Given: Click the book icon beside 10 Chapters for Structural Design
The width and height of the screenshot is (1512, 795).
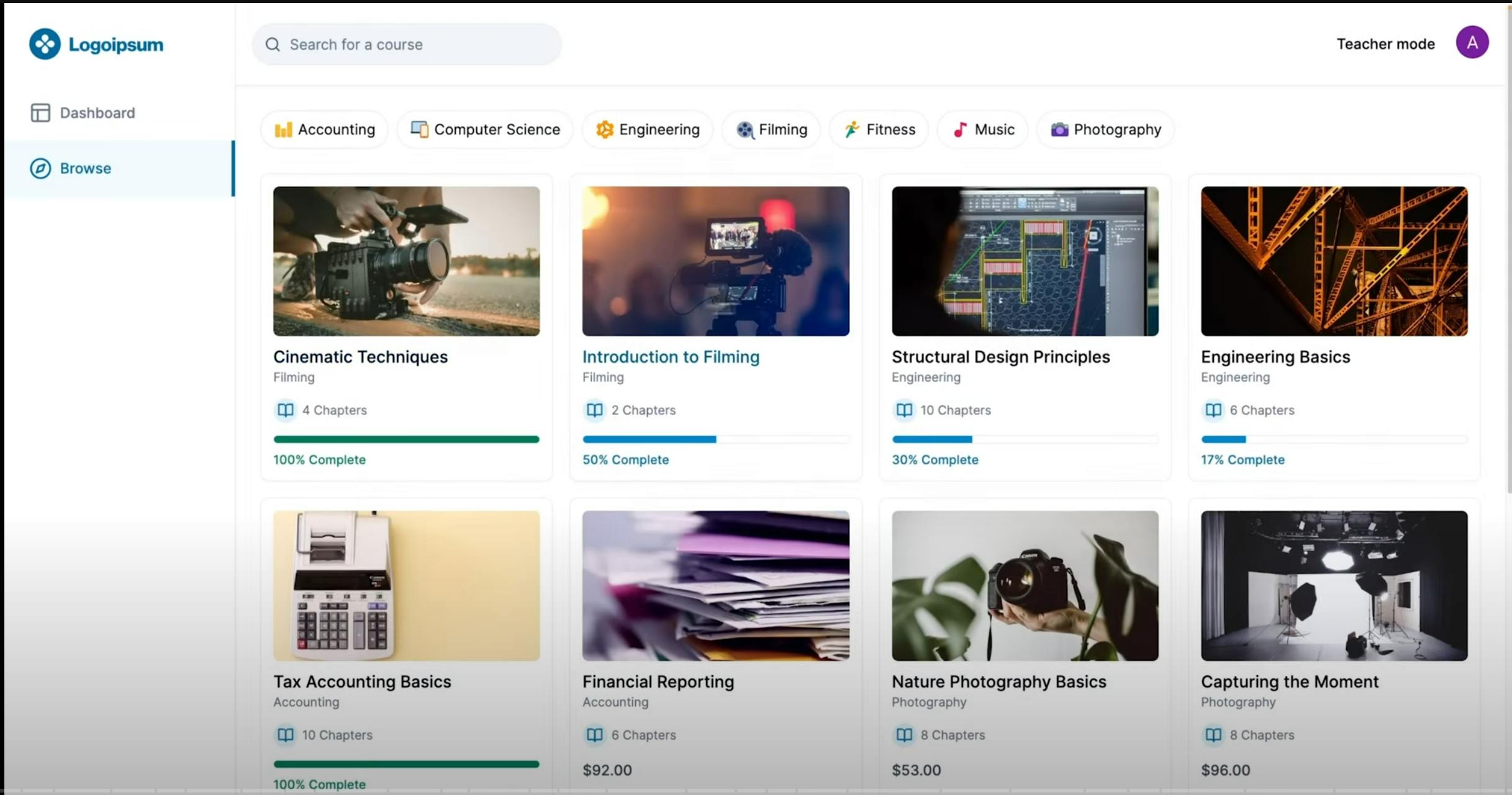Looking at the screenshot, I should [x=904, y=410].
